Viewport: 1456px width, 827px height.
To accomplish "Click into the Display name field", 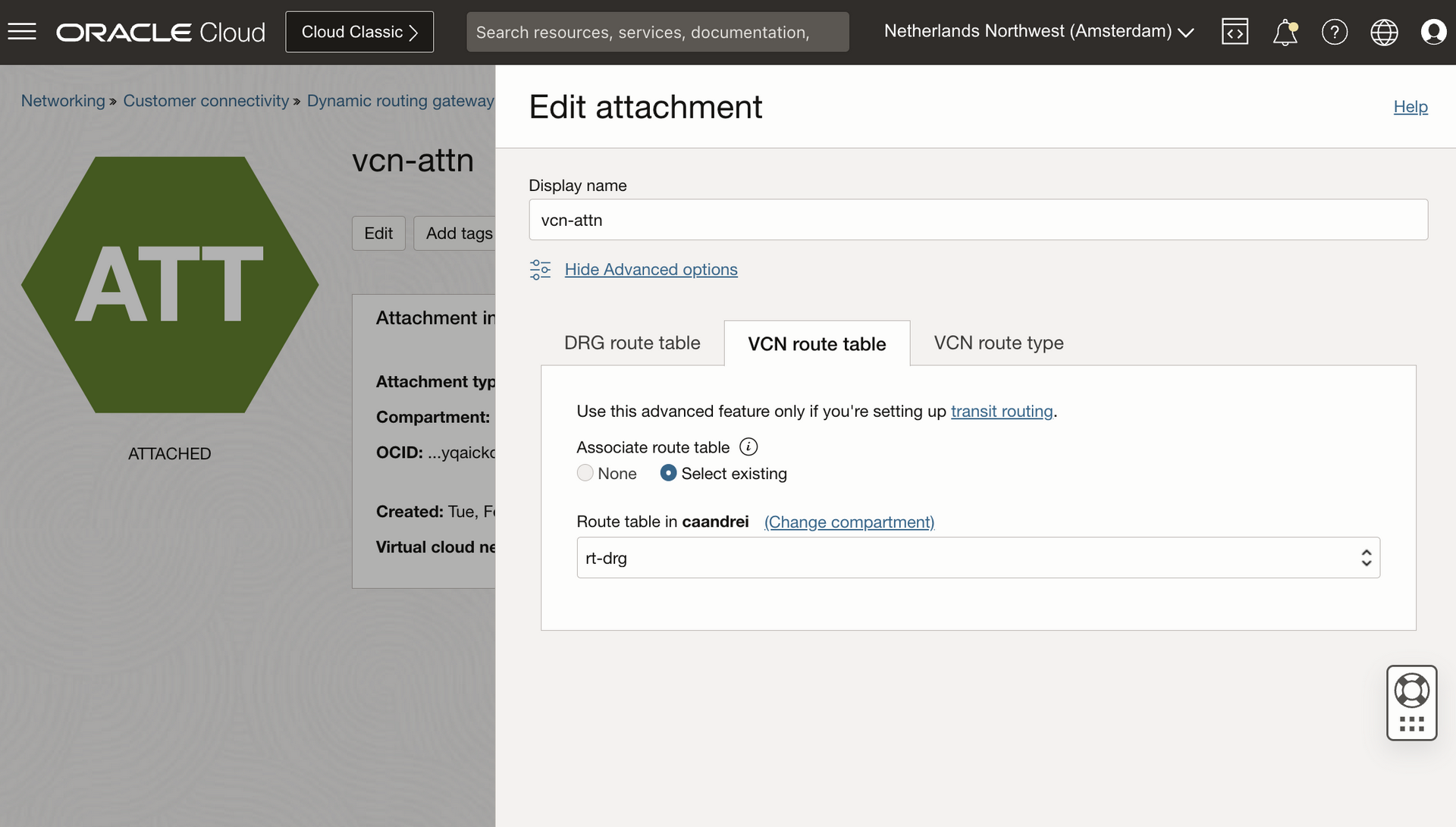I will pyautogui.click(x=977, y=220).
